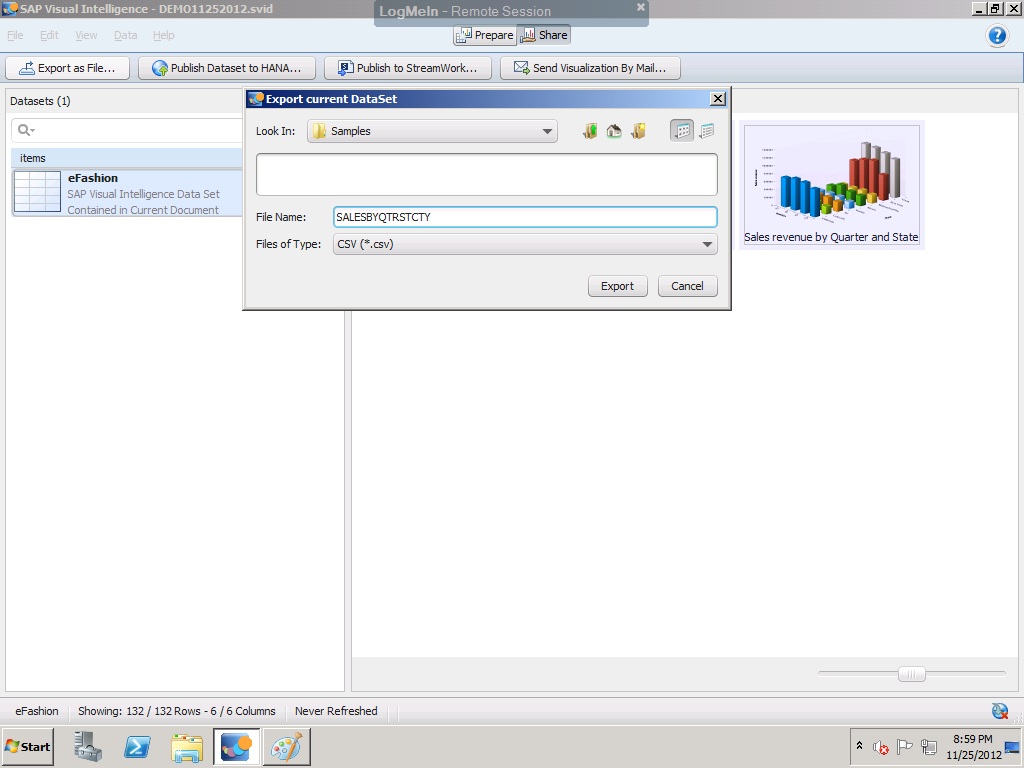The height and width of the screenshot is (768, 1024).
Task: Open the View menu
Action: click(x=86, y=35)
